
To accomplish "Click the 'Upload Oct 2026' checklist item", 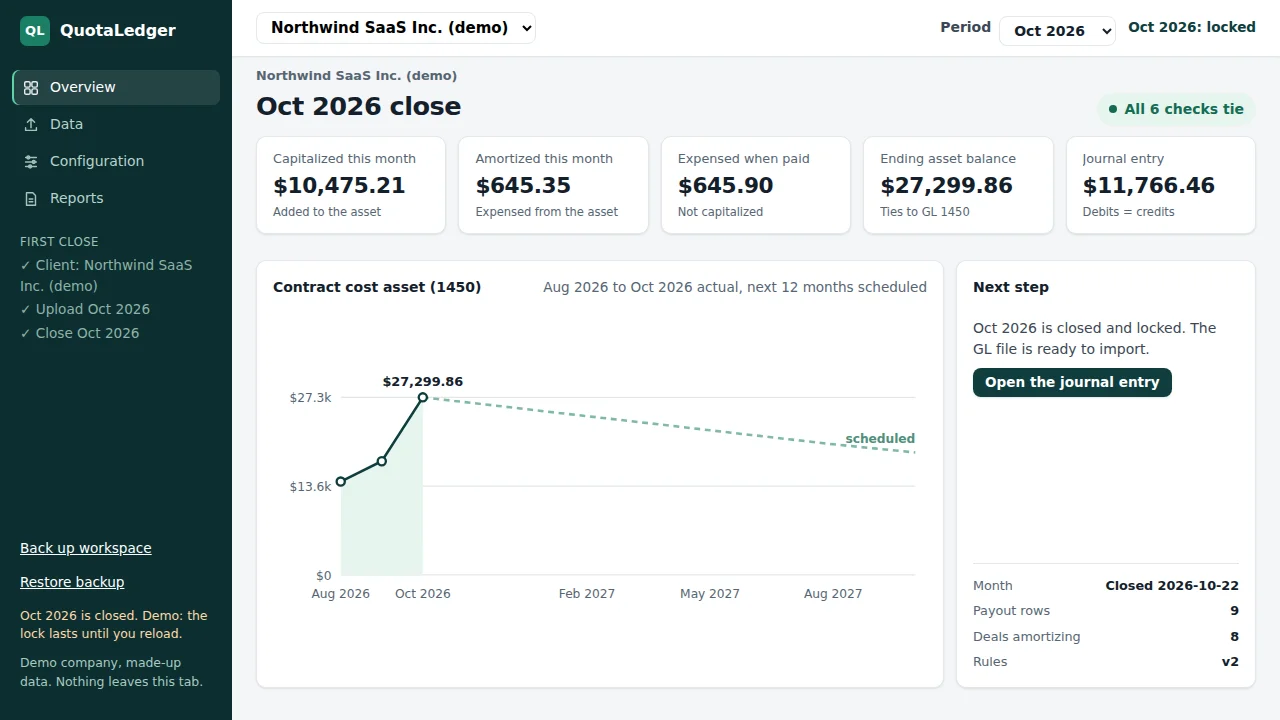I will coord(85,309).
